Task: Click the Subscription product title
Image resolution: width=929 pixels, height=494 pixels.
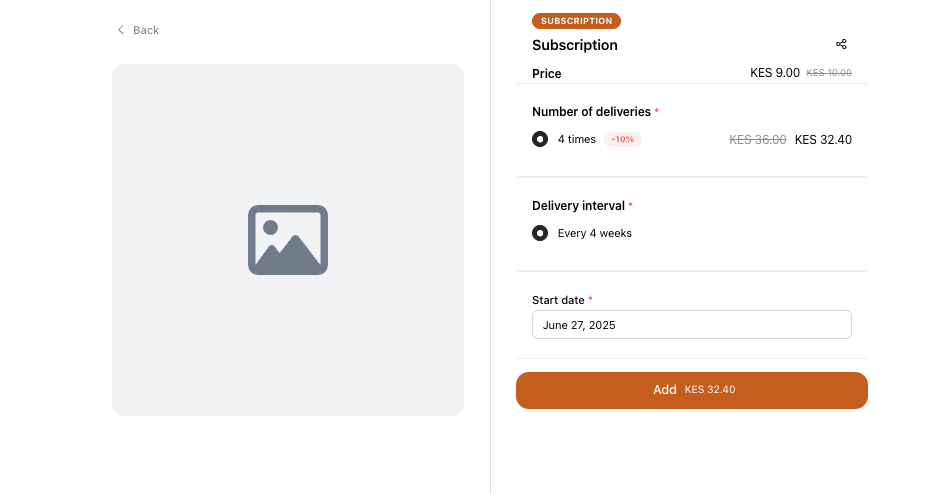Action: tap(575, 45)
